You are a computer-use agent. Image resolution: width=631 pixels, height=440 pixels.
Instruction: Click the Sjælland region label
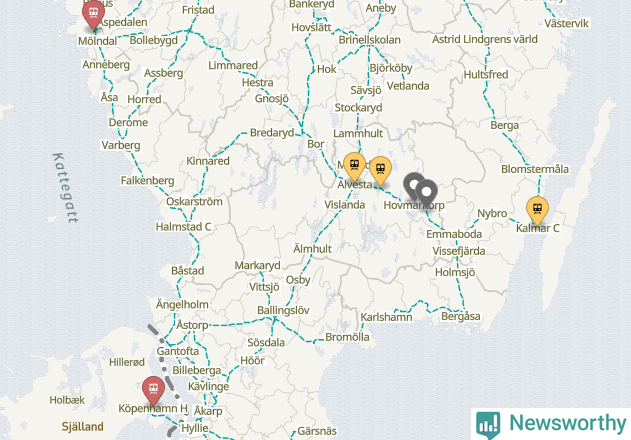click(82, 427)
